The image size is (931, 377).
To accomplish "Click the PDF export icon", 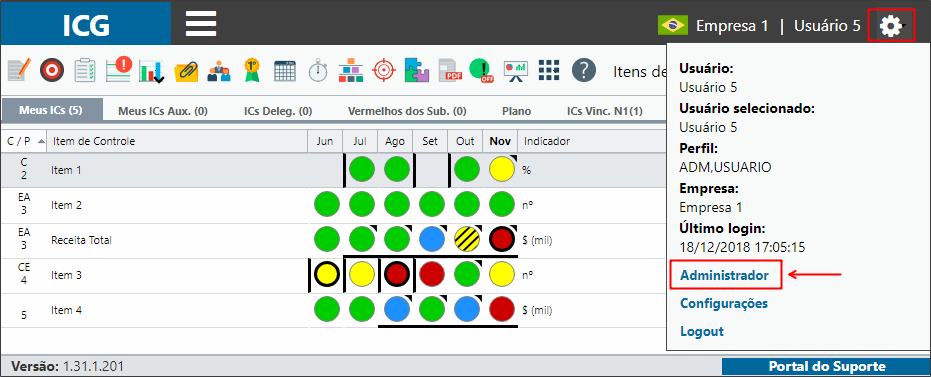I will [x=450, y=71].
